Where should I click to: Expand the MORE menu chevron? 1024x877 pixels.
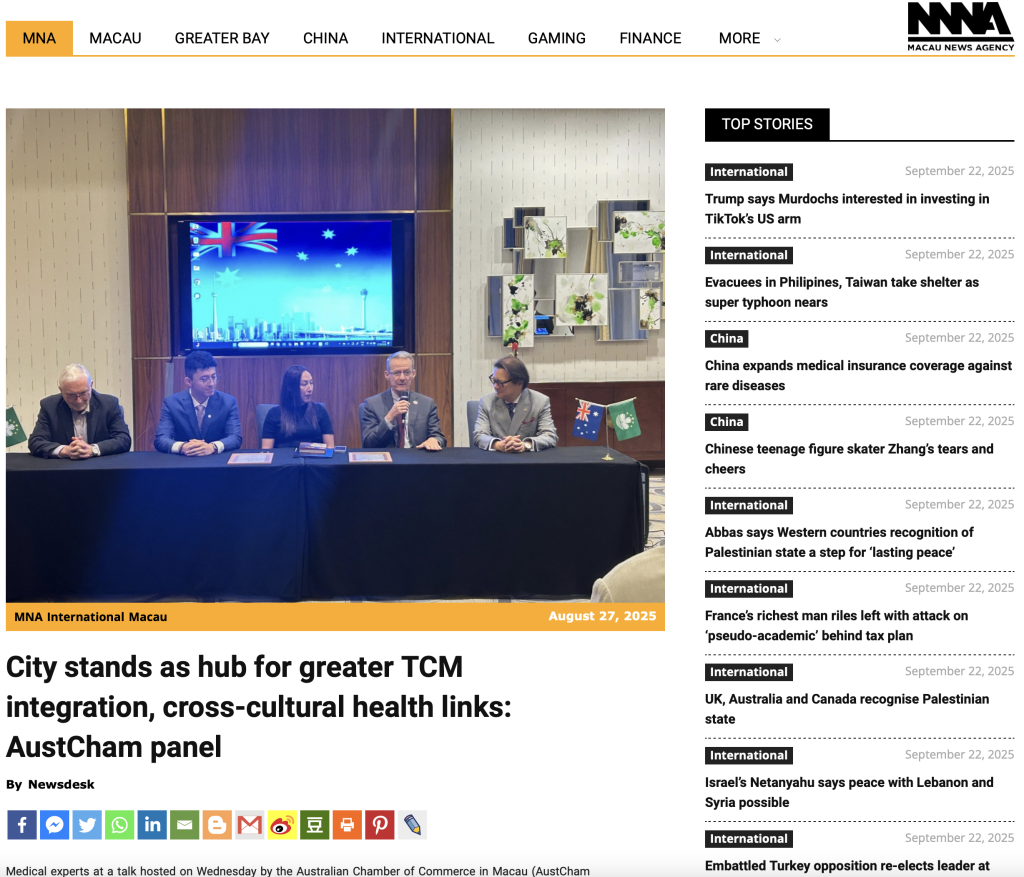[777, 40]
